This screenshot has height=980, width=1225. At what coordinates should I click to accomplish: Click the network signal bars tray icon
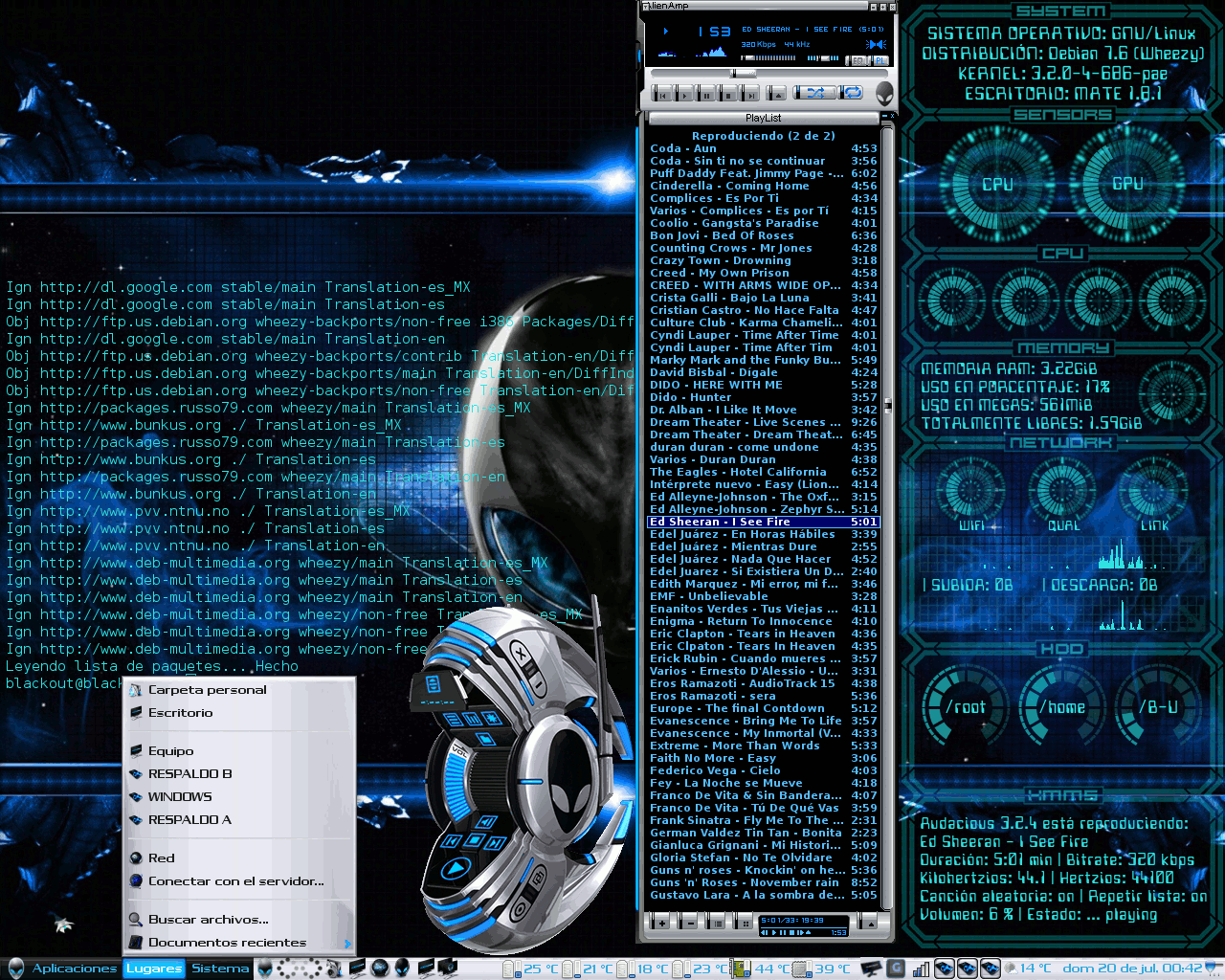click(921, 969)
